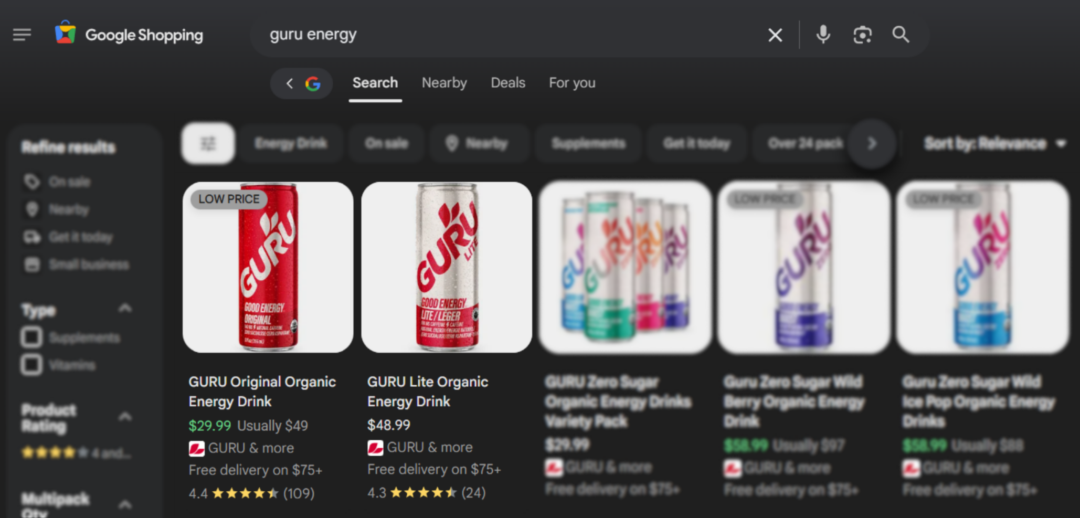Click the $58.99 Usually $97 price
The height and width of the screenshot is (518, 1080).
[784, 446]
